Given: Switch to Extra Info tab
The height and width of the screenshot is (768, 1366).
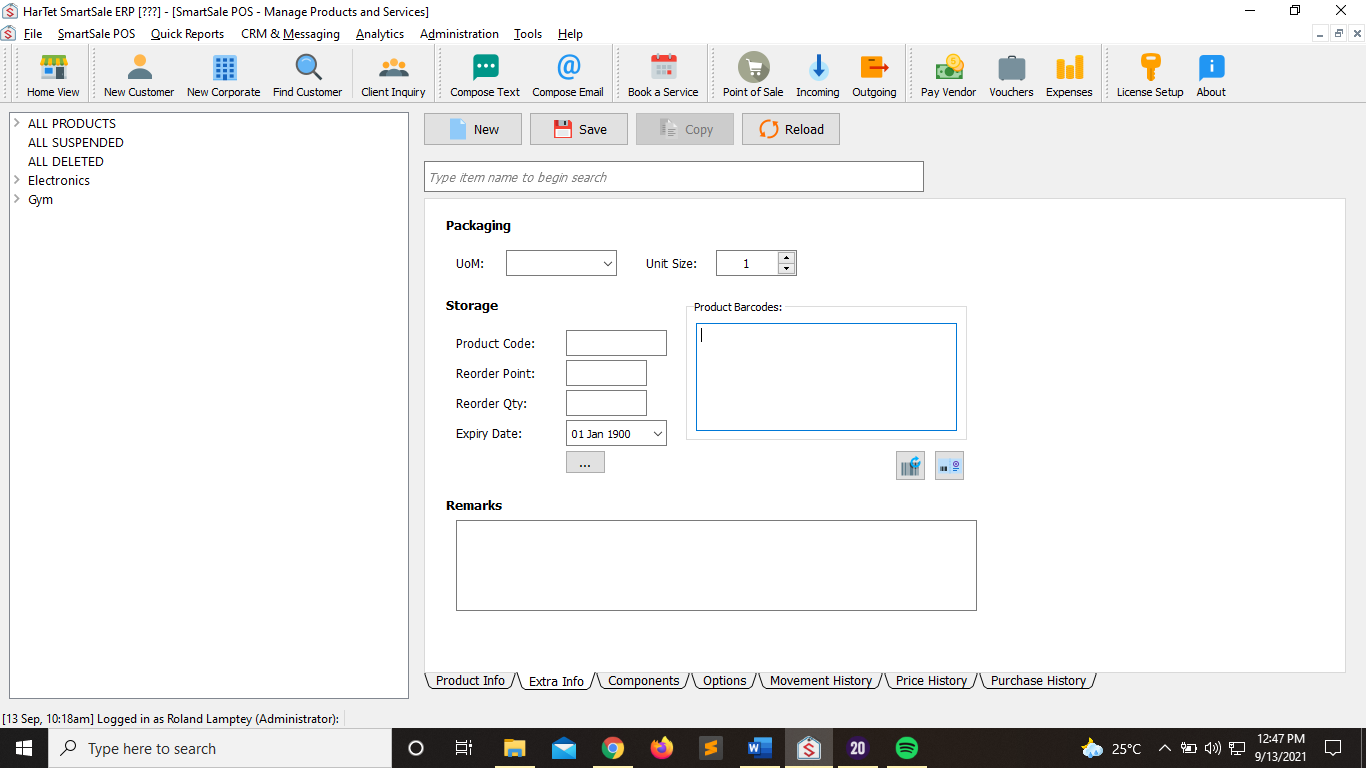Looking at the screenshot, I should [556, 681].
